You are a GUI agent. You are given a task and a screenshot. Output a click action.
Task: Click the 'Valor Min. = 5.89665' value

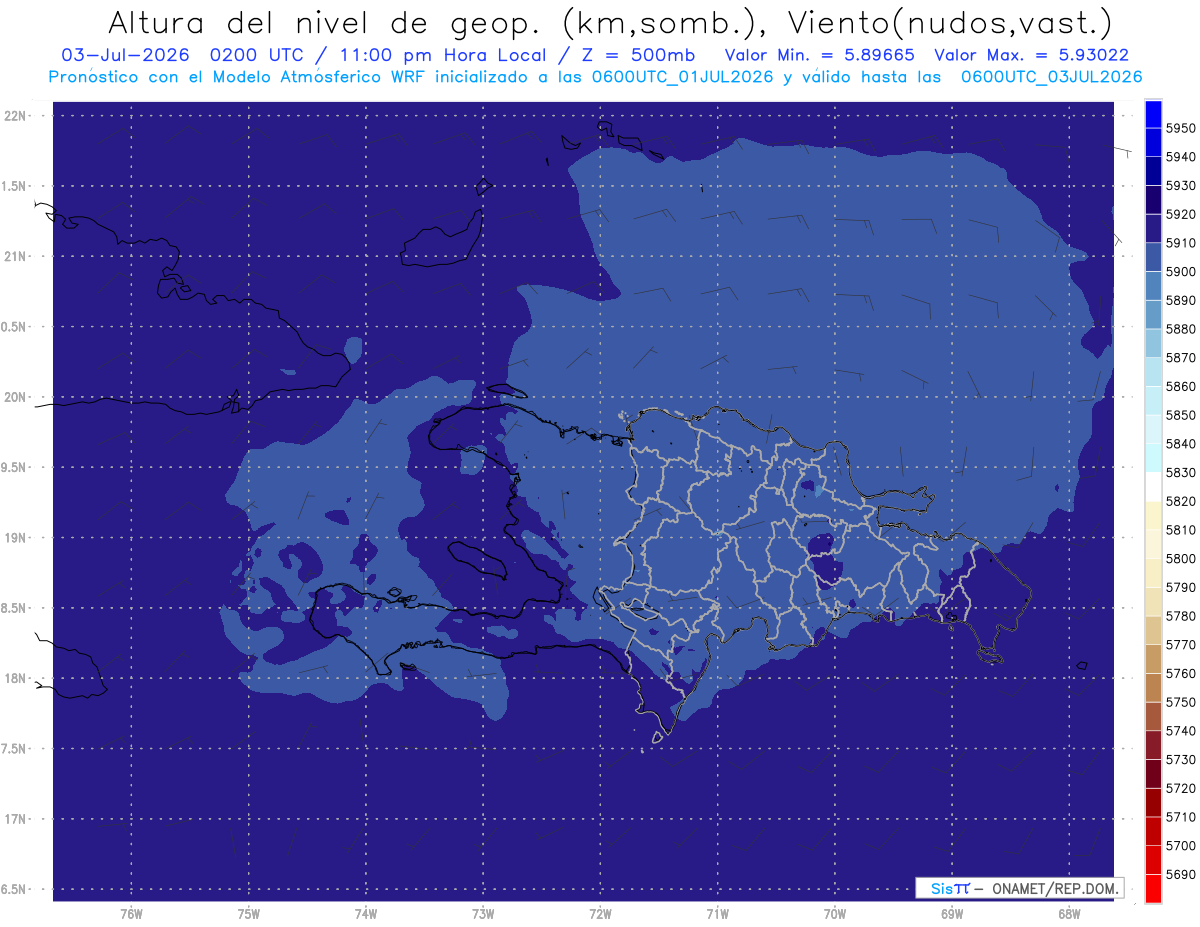819,55
